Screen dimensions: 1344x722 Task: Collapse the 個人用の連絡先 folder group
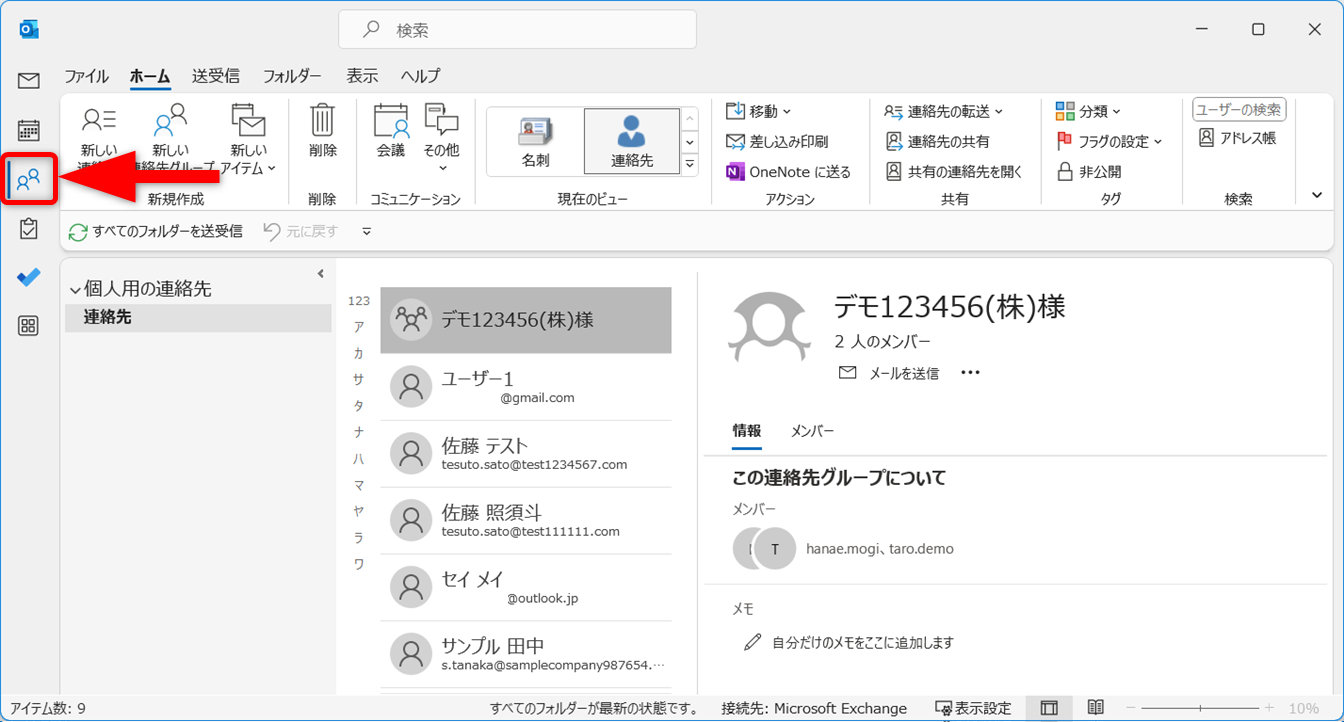[x=75, y=289]
